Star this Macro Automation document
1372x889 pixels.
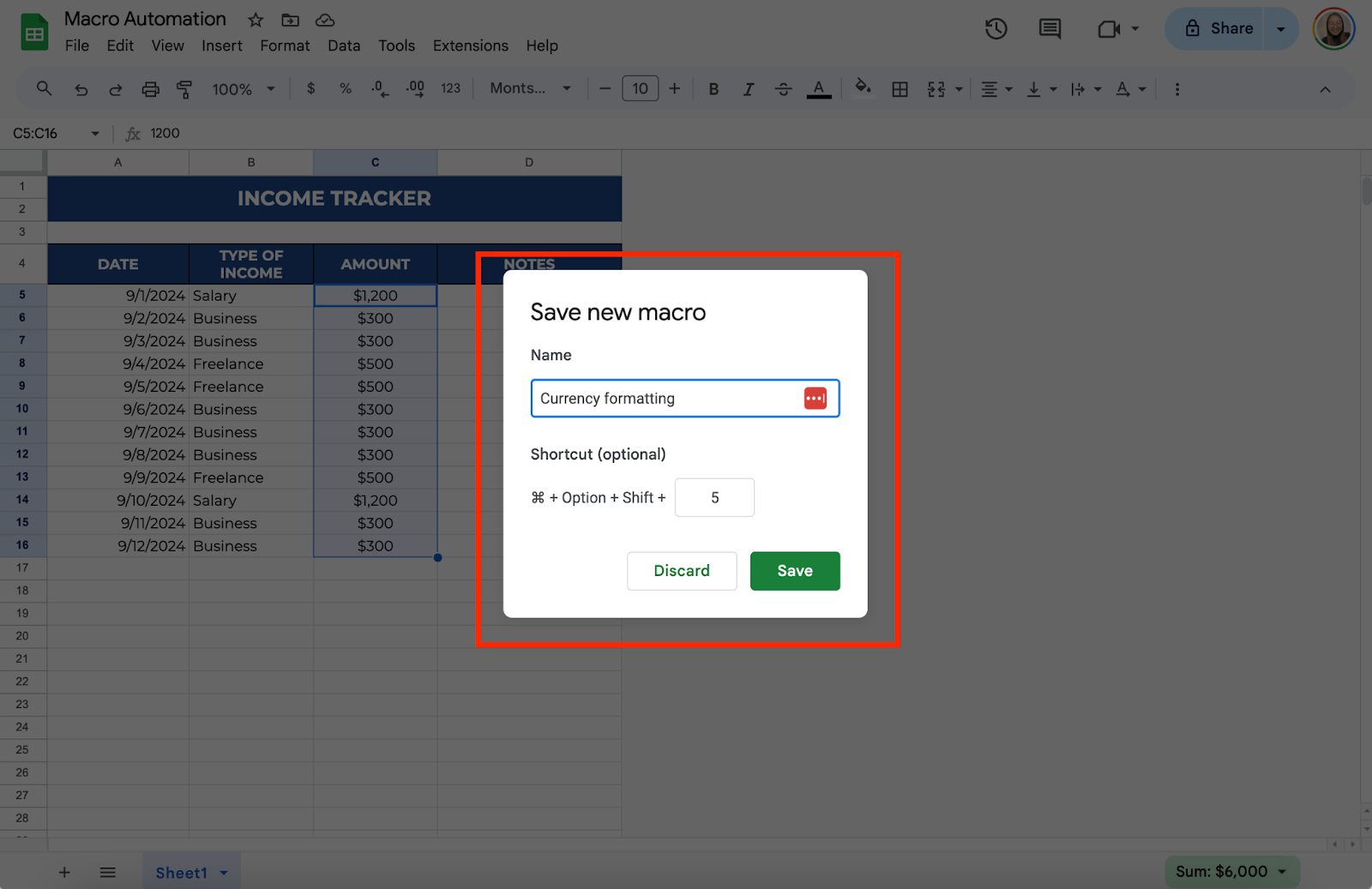point(256,20)
